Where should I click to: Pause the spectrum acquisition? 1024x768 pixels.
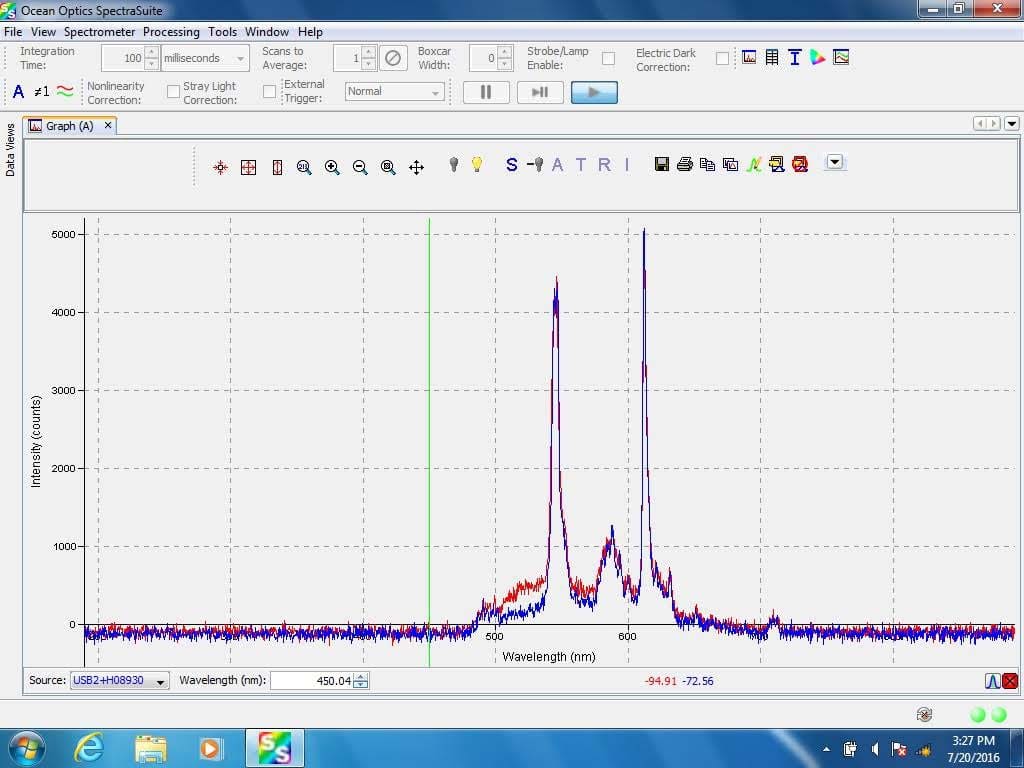tap(486, 92)
